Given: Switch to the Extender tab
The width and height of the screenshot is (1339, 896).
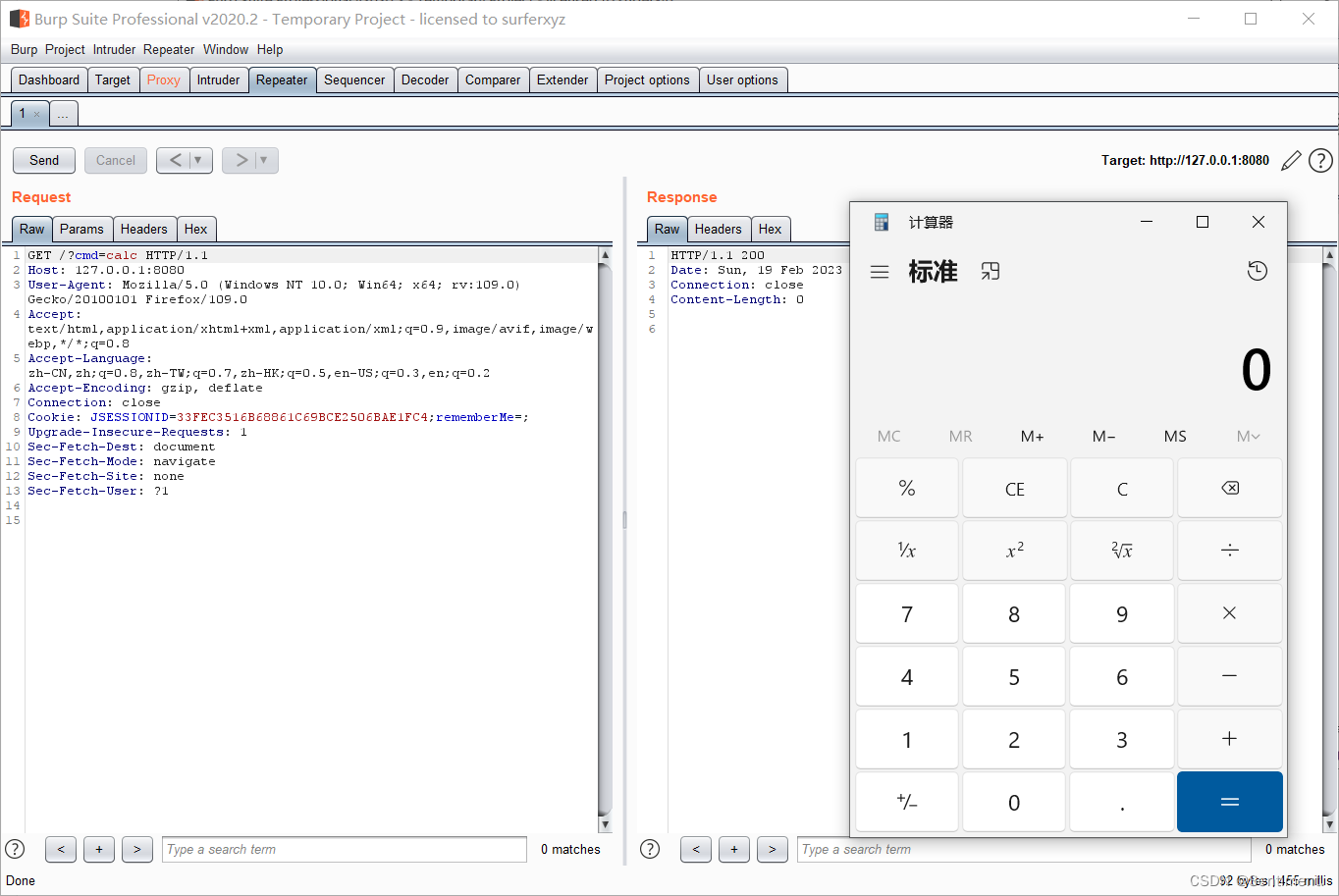Looking at the screenshot, I should coord(562,80).
